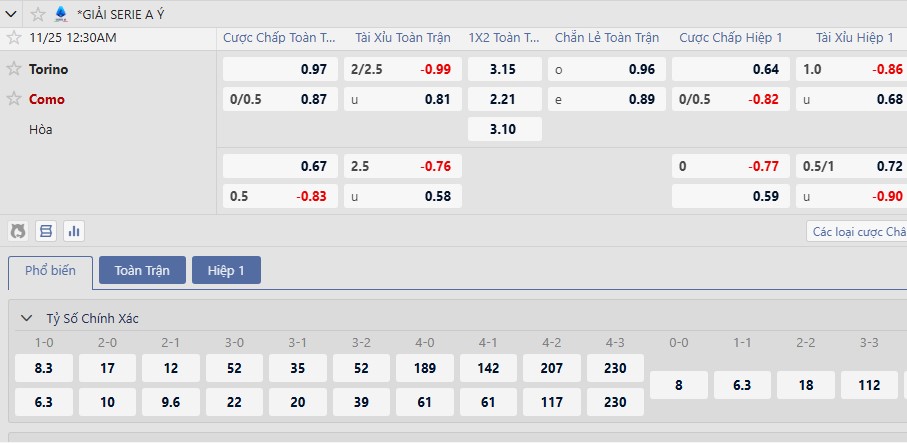Mark Como as favorite with star
This screenshot has width=907, height=443.
(14, 99)
